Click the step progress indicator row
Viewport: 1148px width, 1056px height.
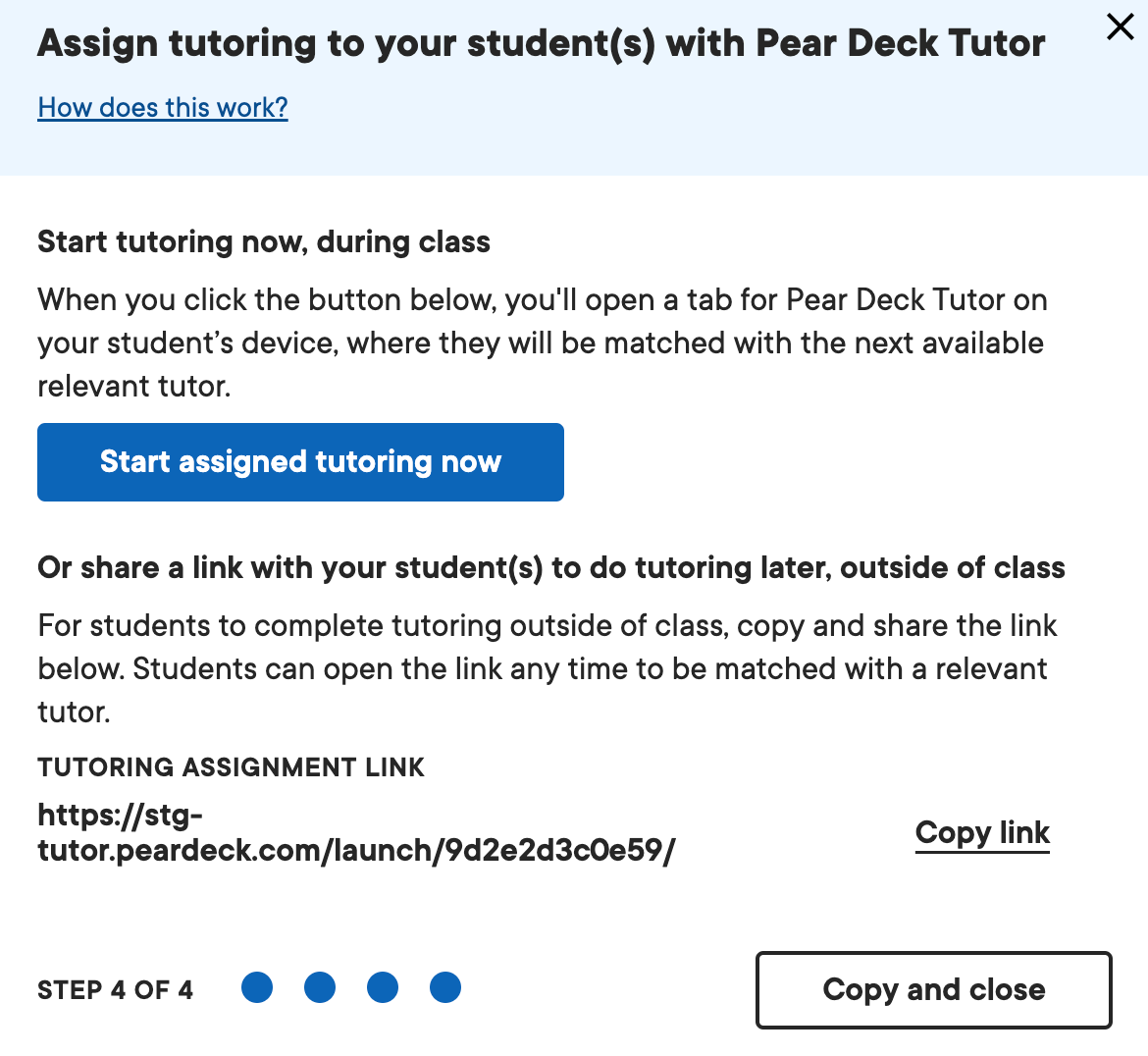350,987
